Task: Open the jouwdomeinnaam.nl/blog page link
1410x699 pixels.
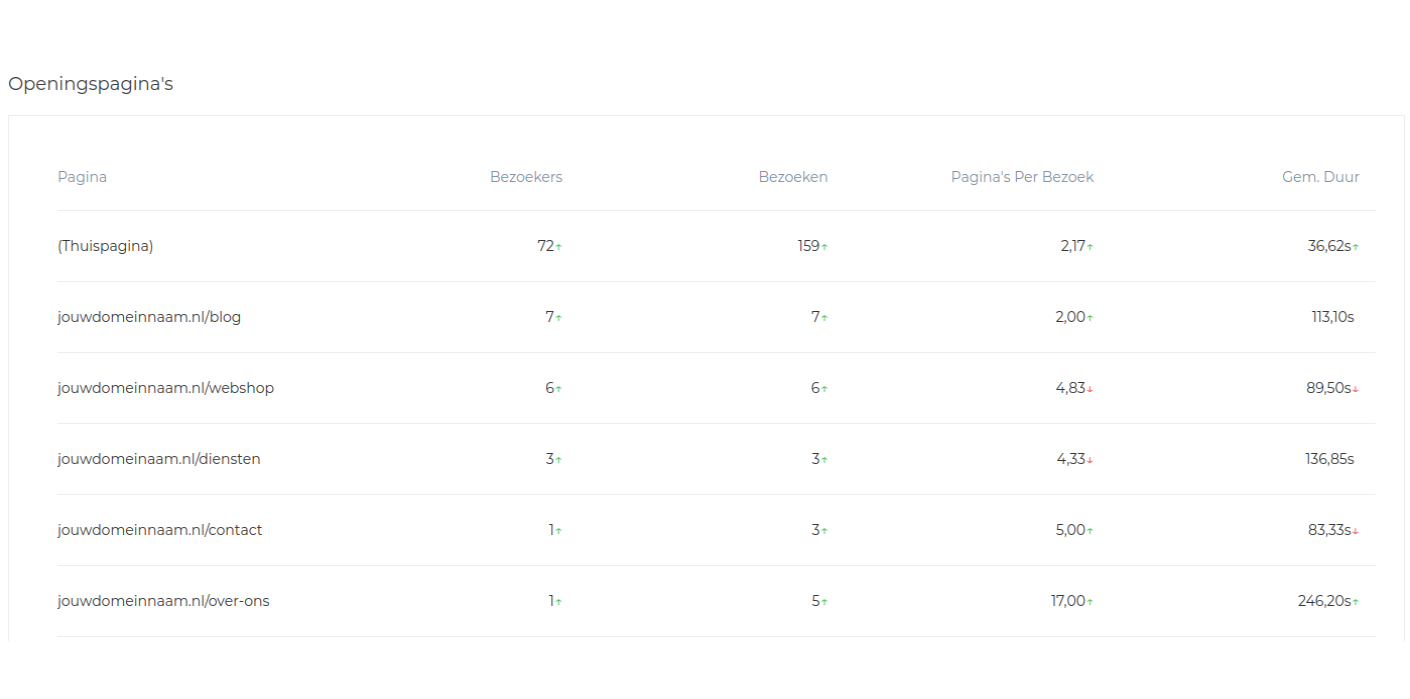Action: [149, 317]
